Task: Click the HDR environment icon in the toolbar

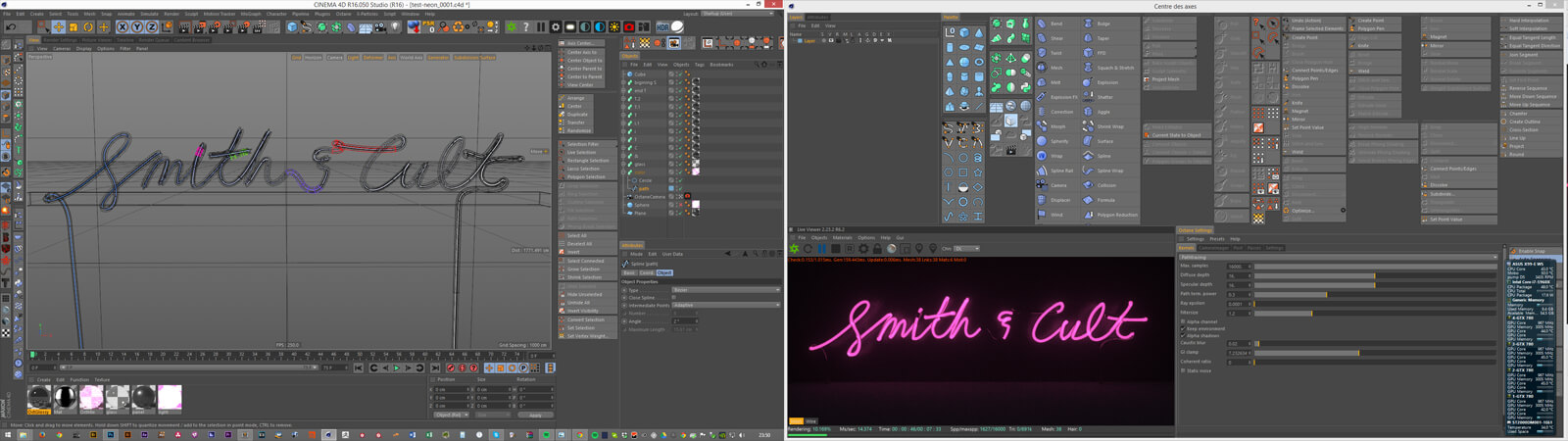Action: click(x=662, y=26)
